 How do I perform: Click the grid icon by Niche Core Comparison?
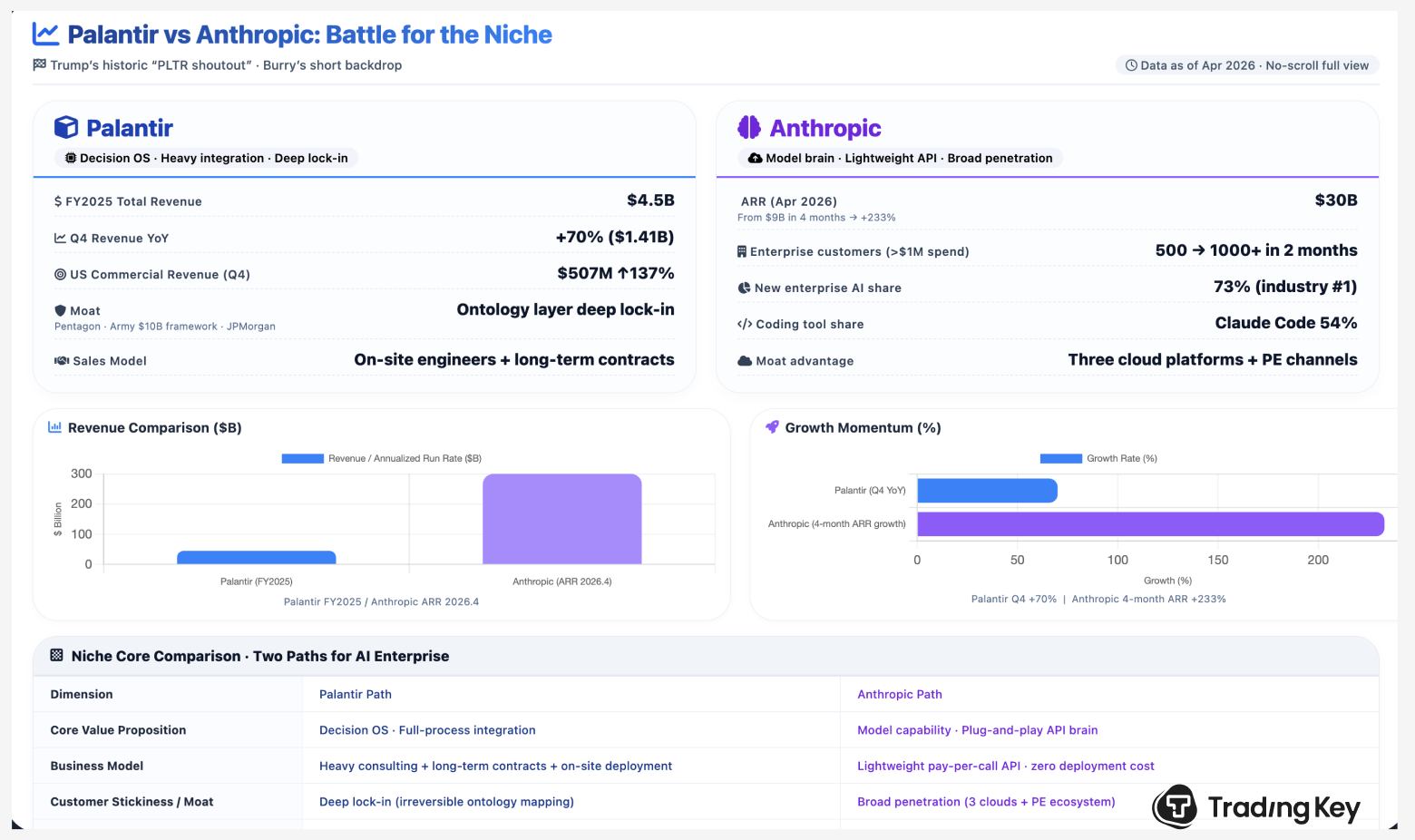56,655
